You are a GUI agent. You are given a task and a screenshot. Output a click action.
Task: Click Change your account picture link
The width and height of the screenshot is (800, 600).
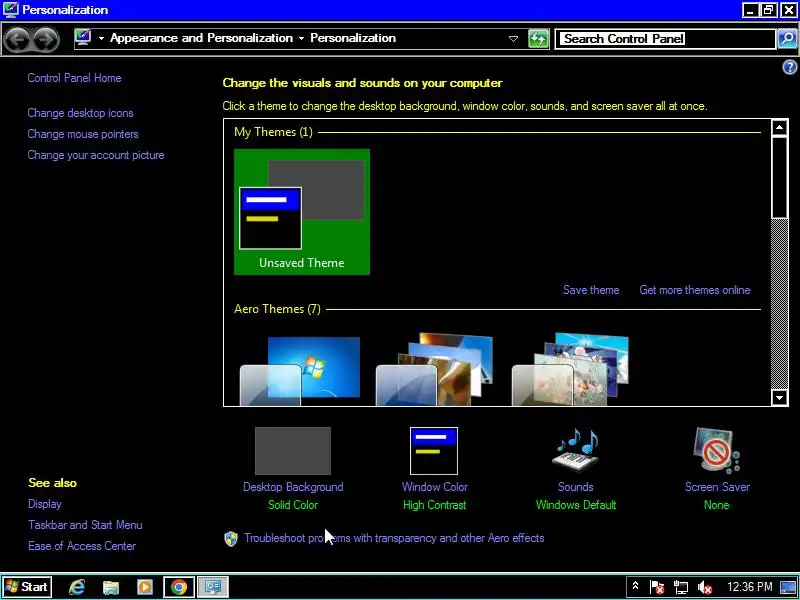click(x=96, y=155)
